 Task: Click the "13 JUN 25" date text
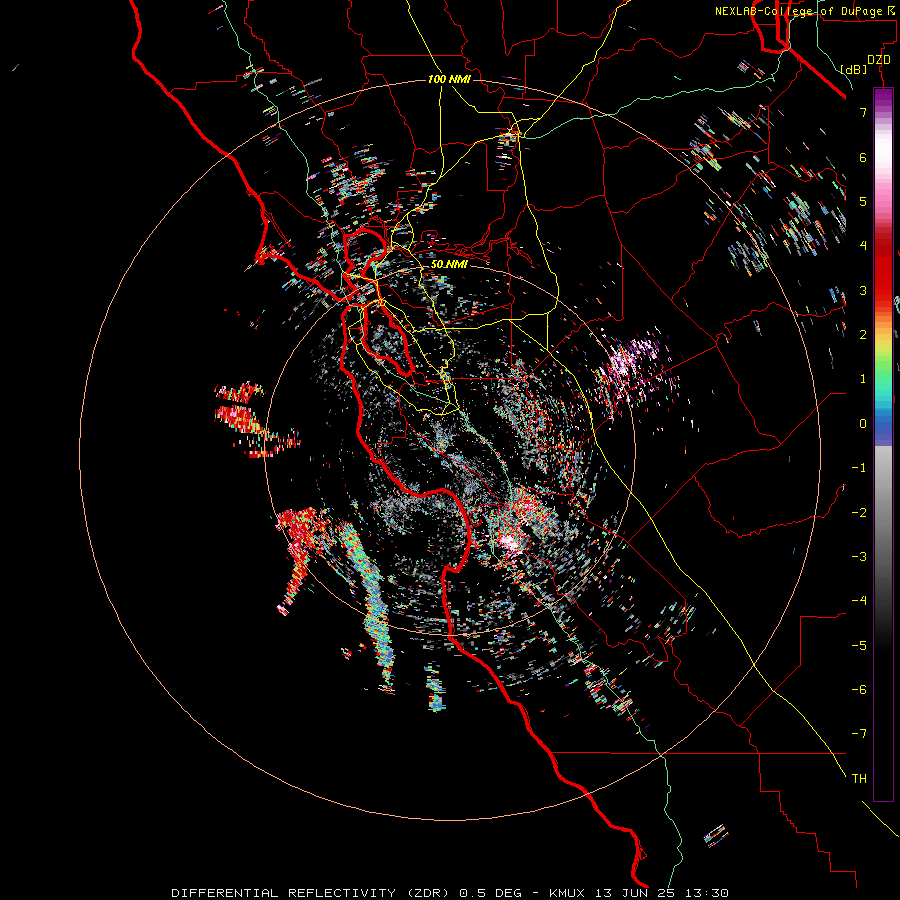pyautogui.click(x=637, y=893)
